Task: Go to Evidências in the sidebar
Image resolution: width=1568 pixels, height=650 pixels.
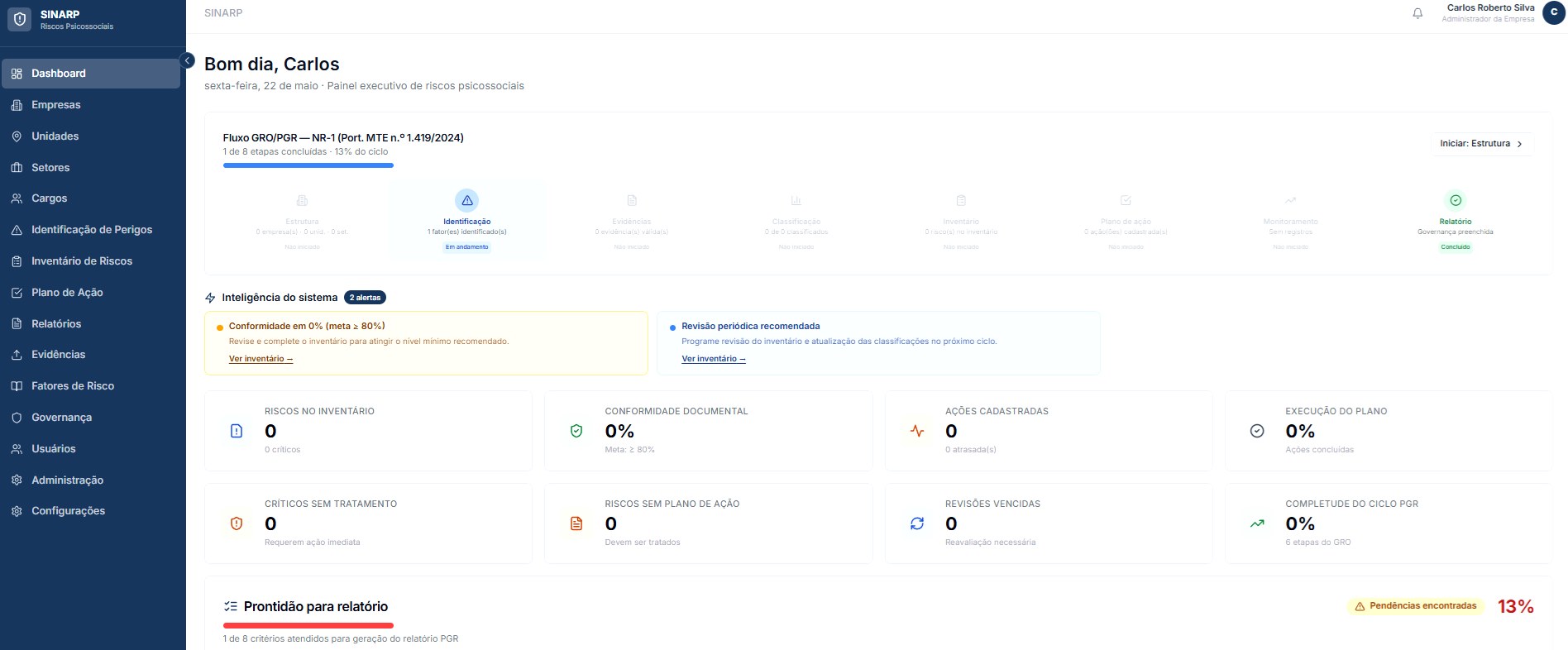Action: (91, 355)
